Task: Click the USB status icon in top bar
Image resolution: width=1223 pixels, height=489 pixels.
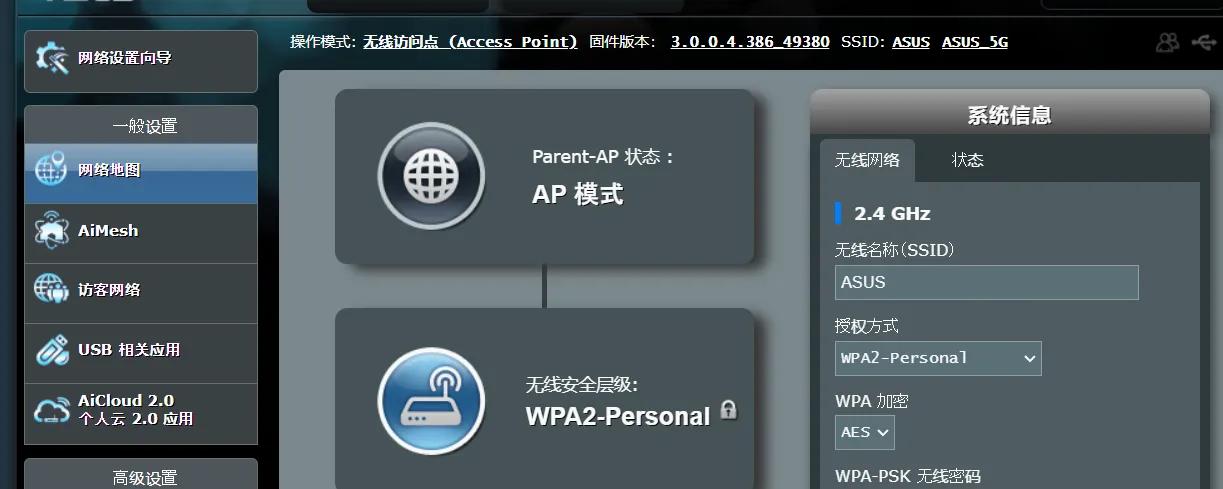Action: point(1205,42)
